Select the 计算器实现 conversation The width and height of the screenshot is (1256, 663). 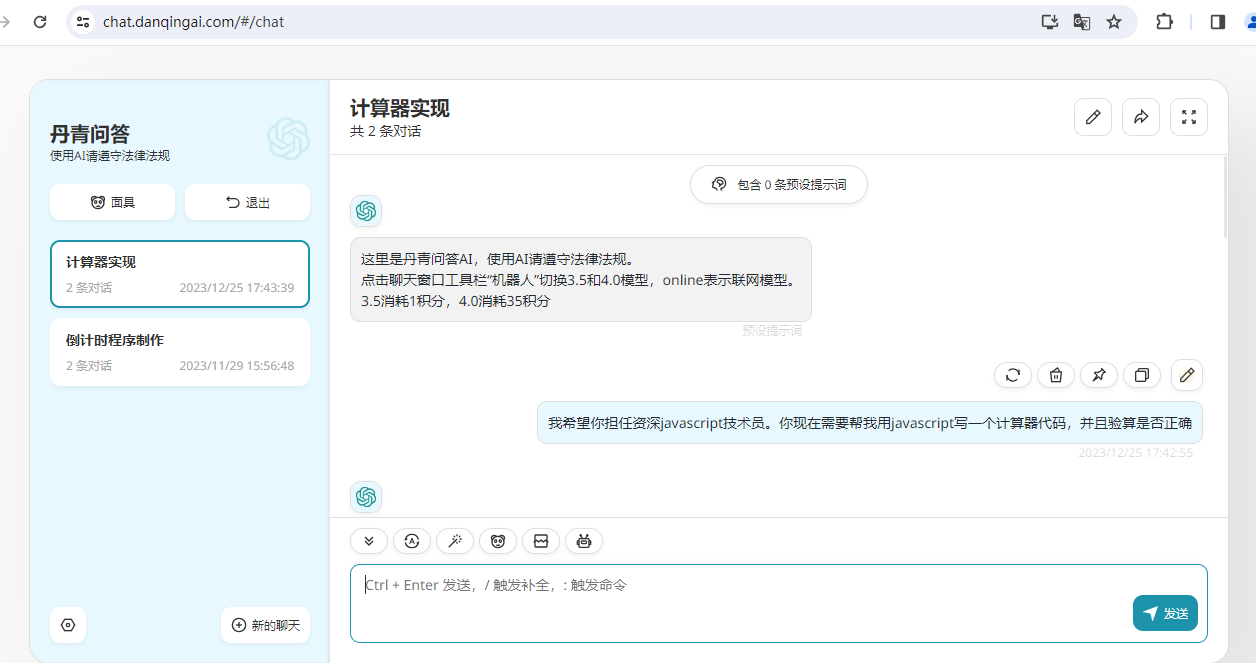pyautogui.click(x=180, y=274)
